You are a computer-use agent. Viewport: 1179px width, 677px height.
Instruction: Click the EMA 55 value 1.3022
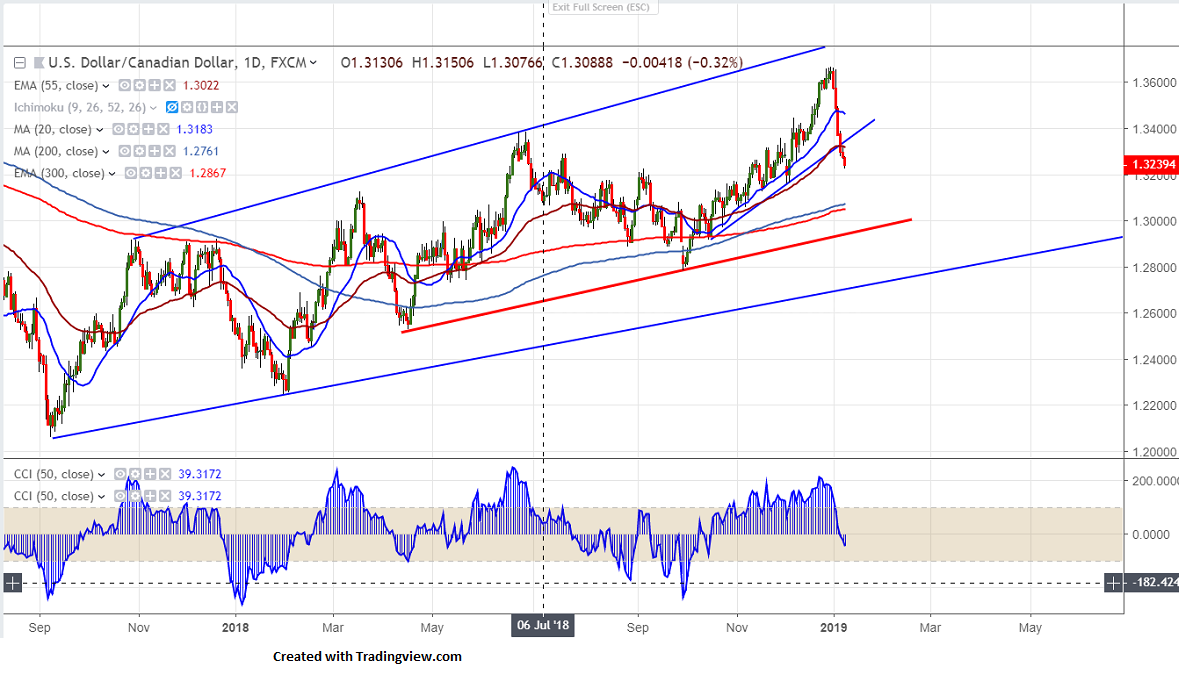point(201,86)
